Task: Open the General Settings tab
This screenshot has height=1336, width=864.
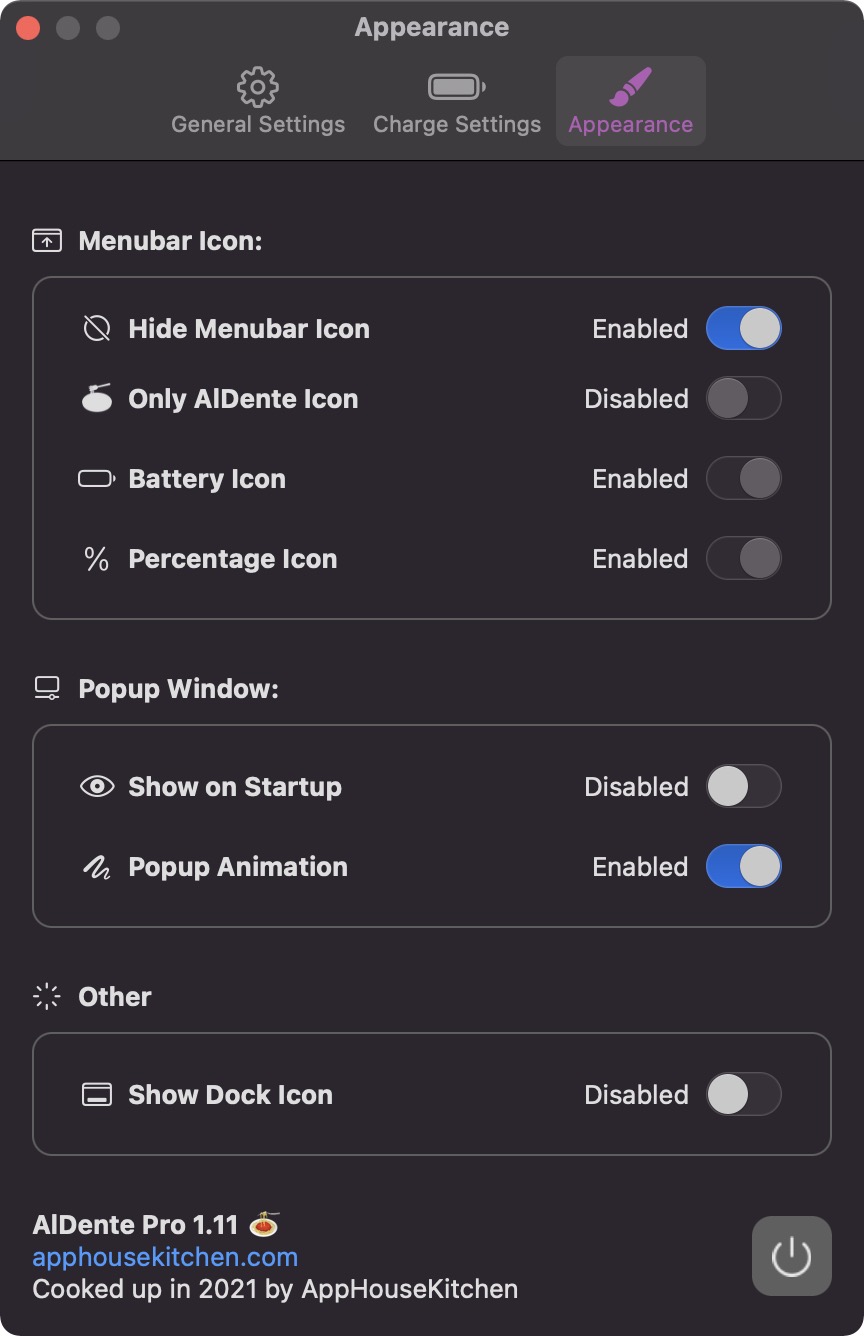Action: click(x=258, y=102)
